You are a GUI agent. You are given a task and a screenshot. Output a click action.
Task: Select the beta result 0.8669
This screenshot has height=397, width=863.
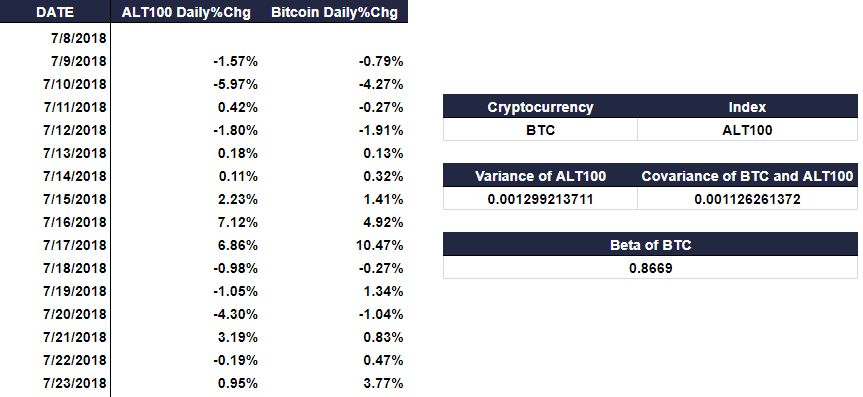coord(650,268)
